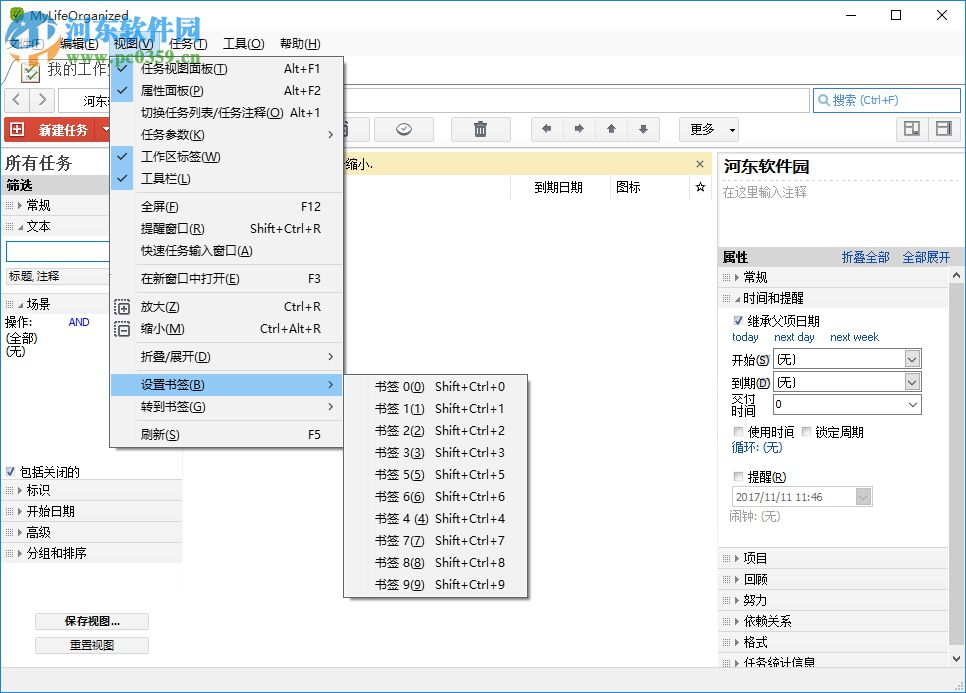This screenshot has width=966, height=693.
Task: Click the 保存视图 button
Action: 93,621
